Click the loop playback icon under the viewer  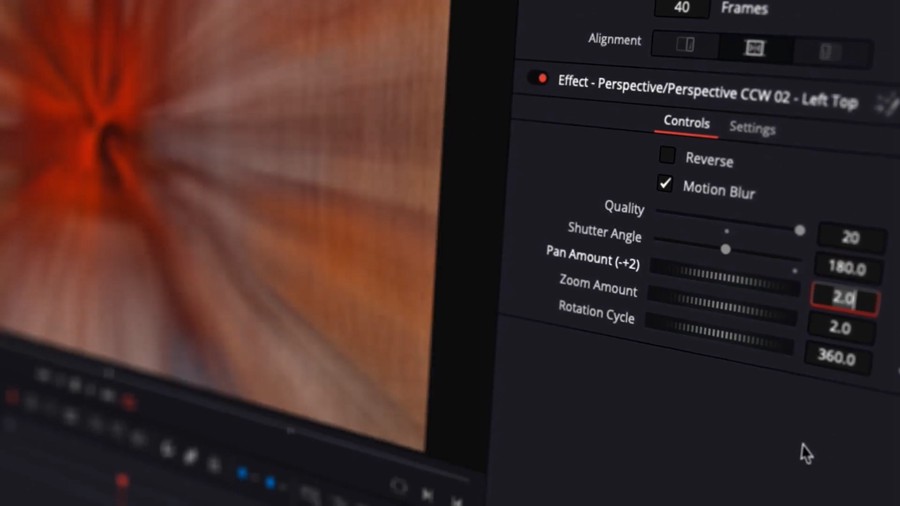click(399, 486)
